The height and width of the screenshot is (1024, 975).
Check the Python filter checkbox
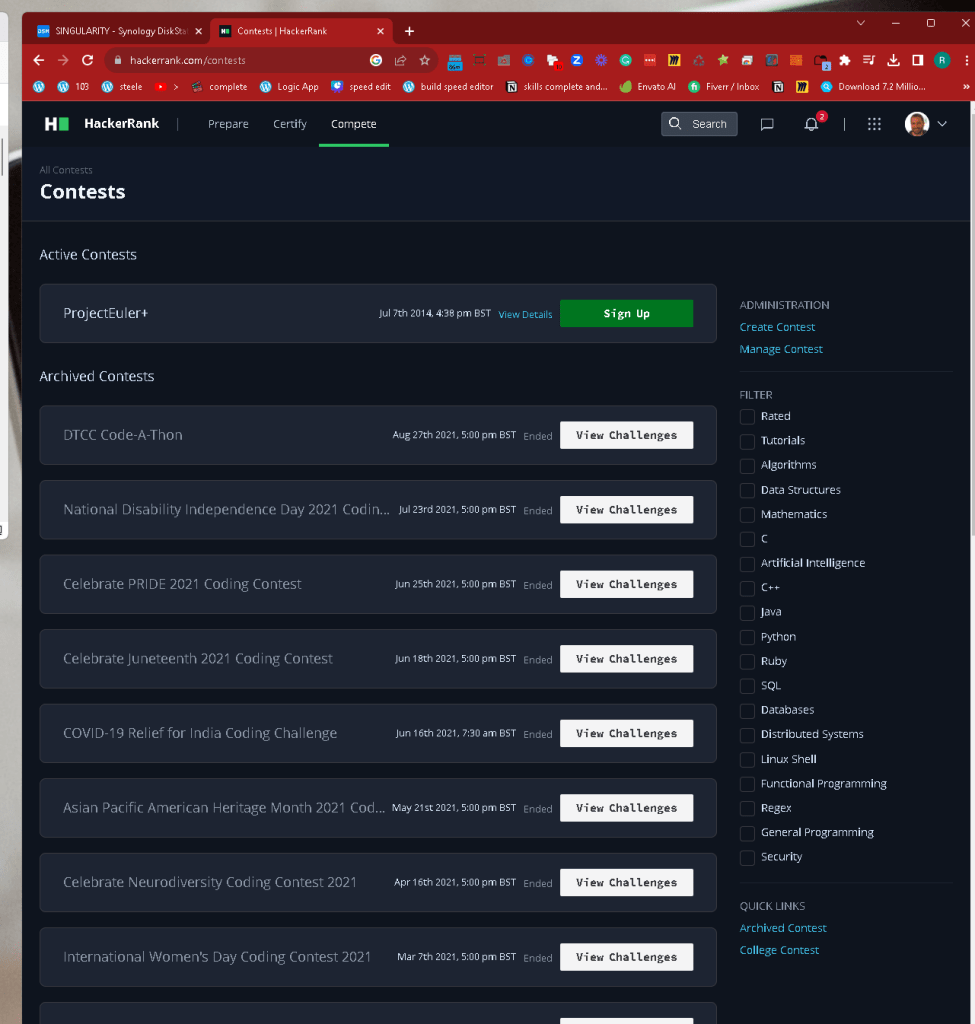click(x=747, y=637)
